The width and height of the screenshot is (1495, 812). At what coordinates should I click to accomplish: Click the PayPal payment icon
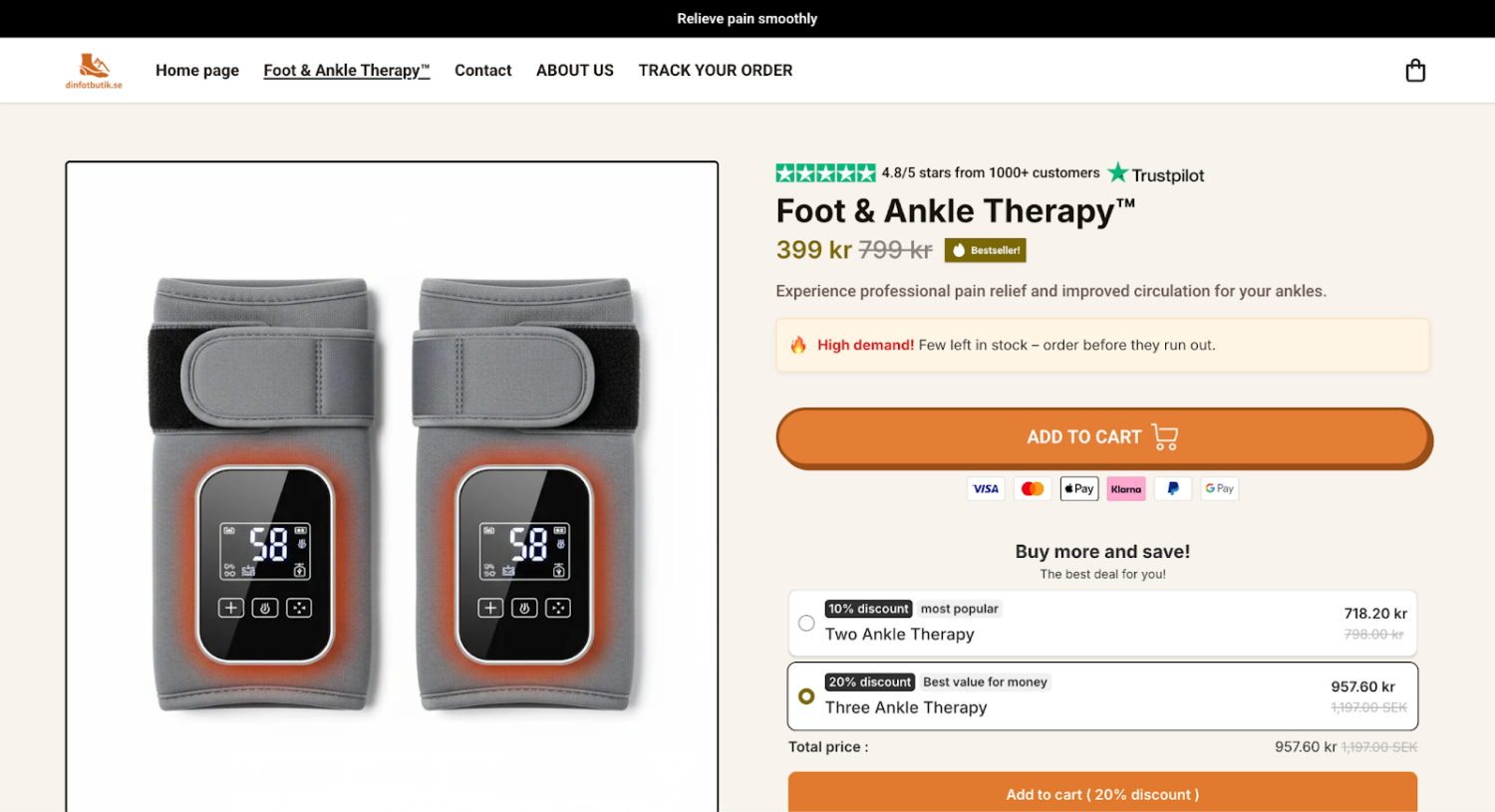click(1173, 489)
